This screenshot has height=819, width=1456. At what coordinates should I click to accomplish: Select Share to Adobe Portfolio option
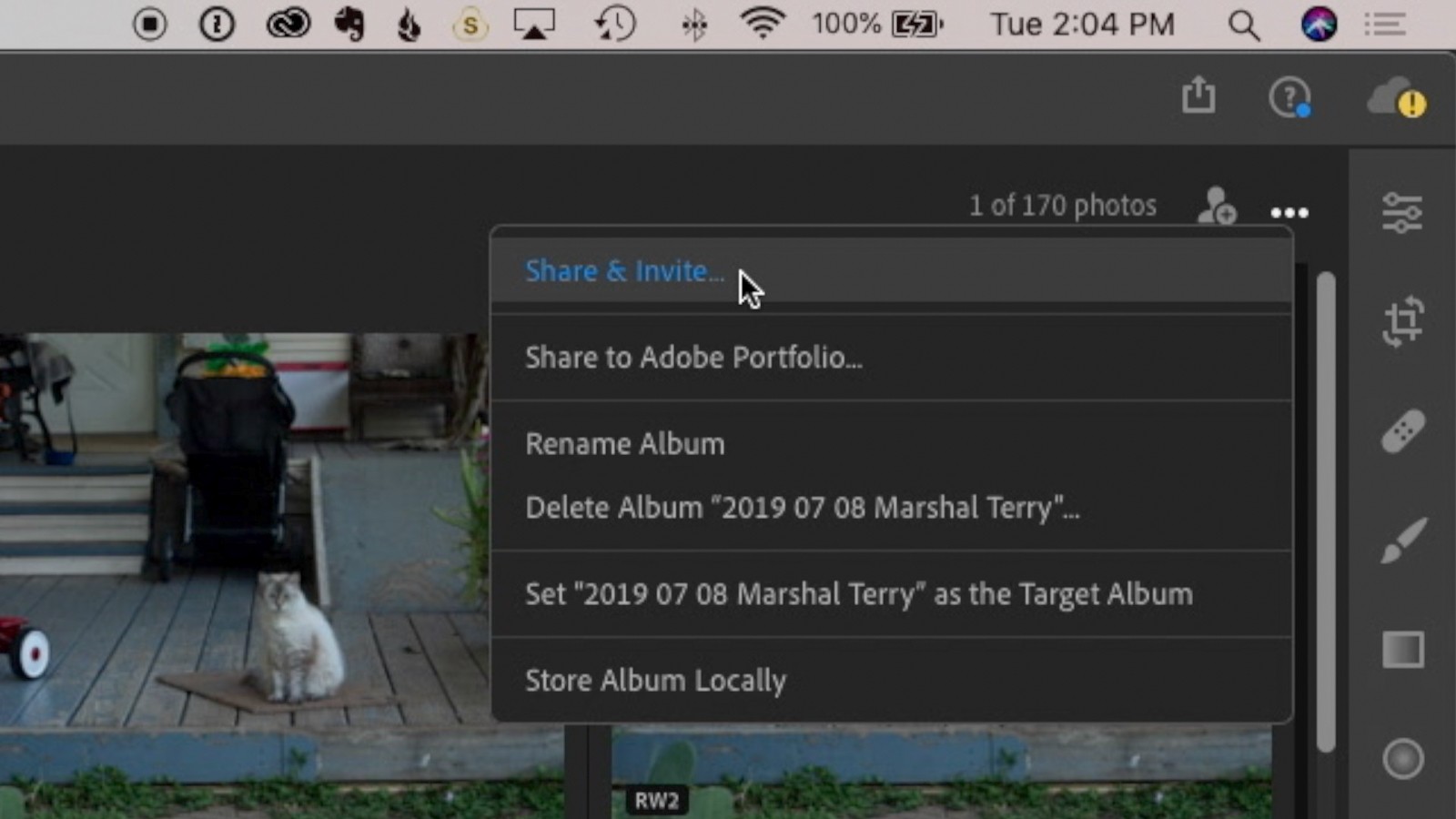click(693, 358)
